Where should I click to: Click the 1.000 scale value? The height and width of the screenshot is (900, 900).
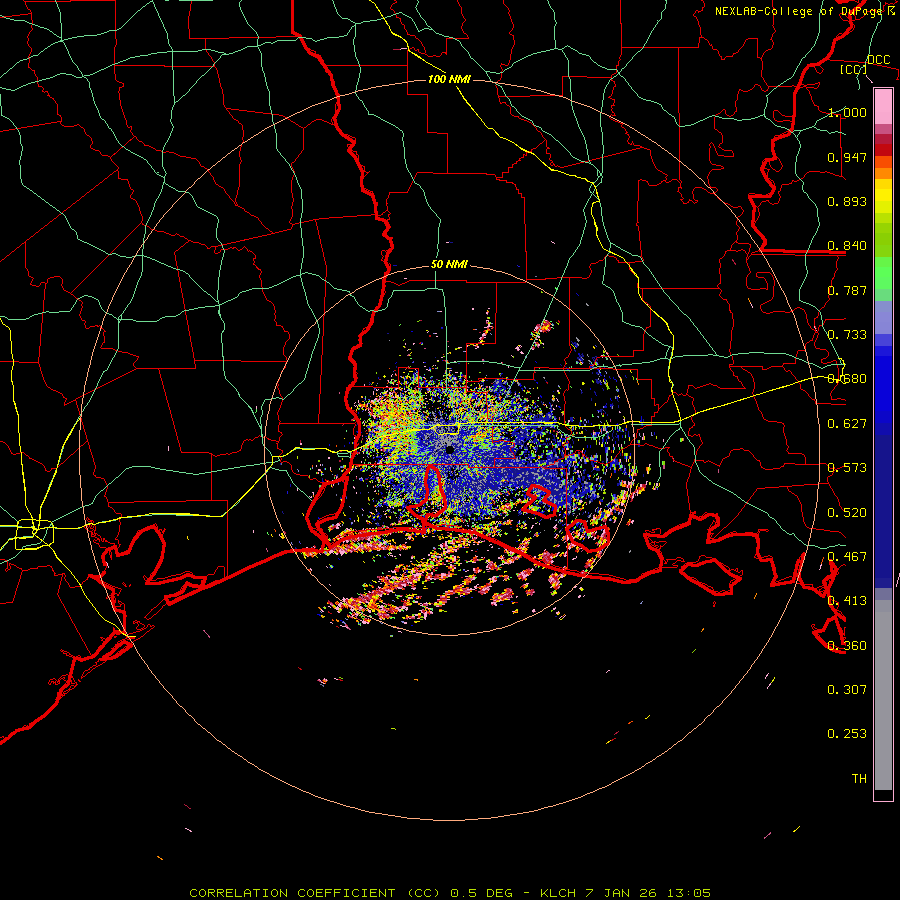(x=847, y=112)
